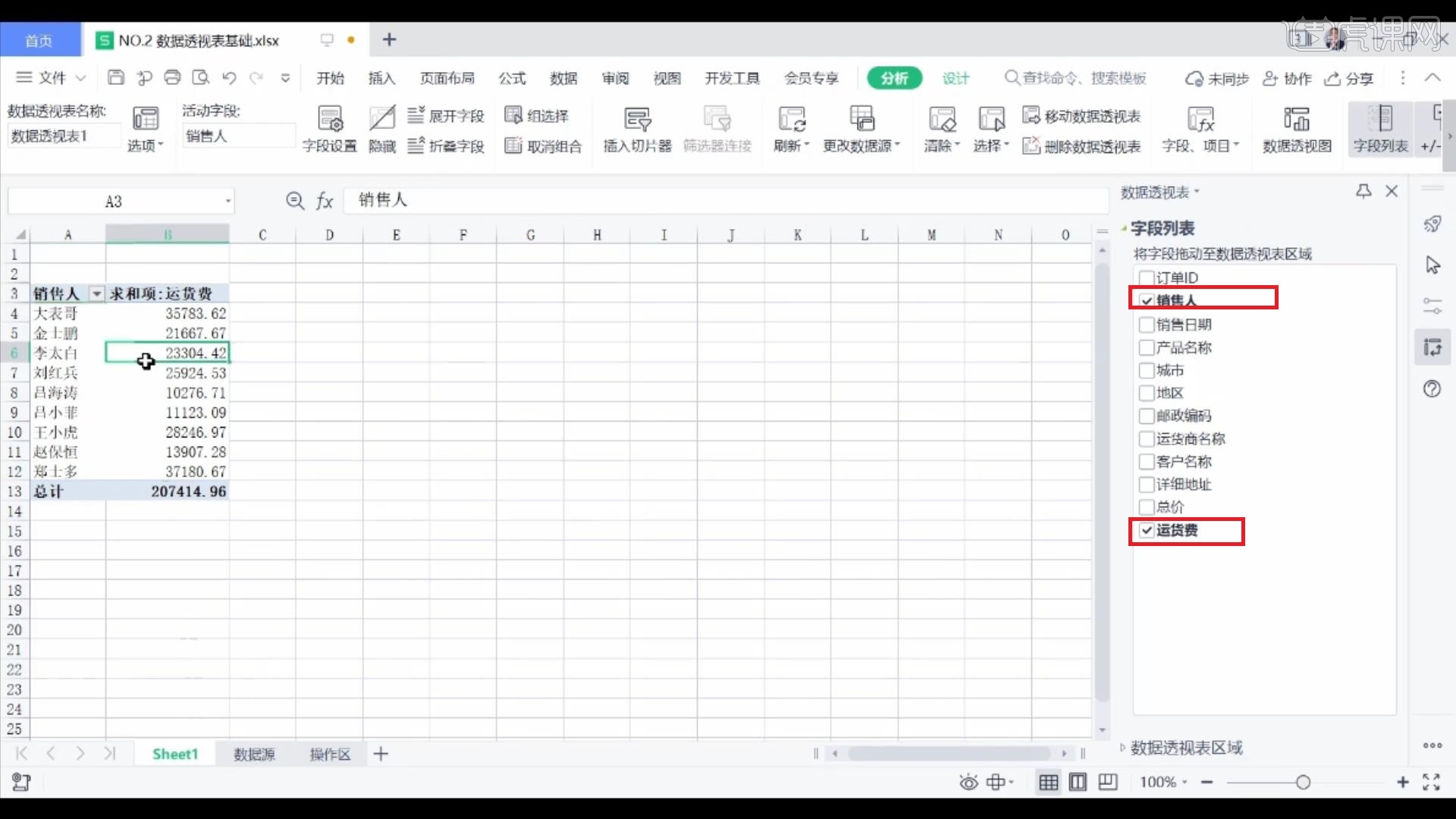Click the cell name box showing A3
This screenshot has height=819, width=1456.
(x=114, y=202)
